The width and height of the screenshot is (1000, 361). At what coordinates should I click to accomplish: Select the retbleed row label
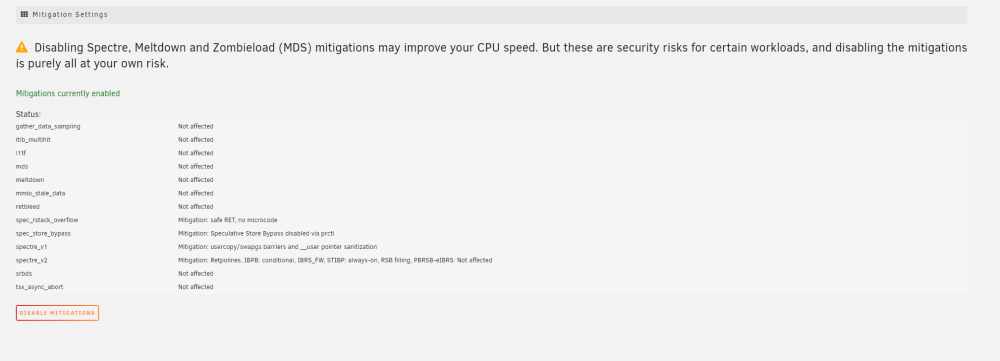pos(28,207)
